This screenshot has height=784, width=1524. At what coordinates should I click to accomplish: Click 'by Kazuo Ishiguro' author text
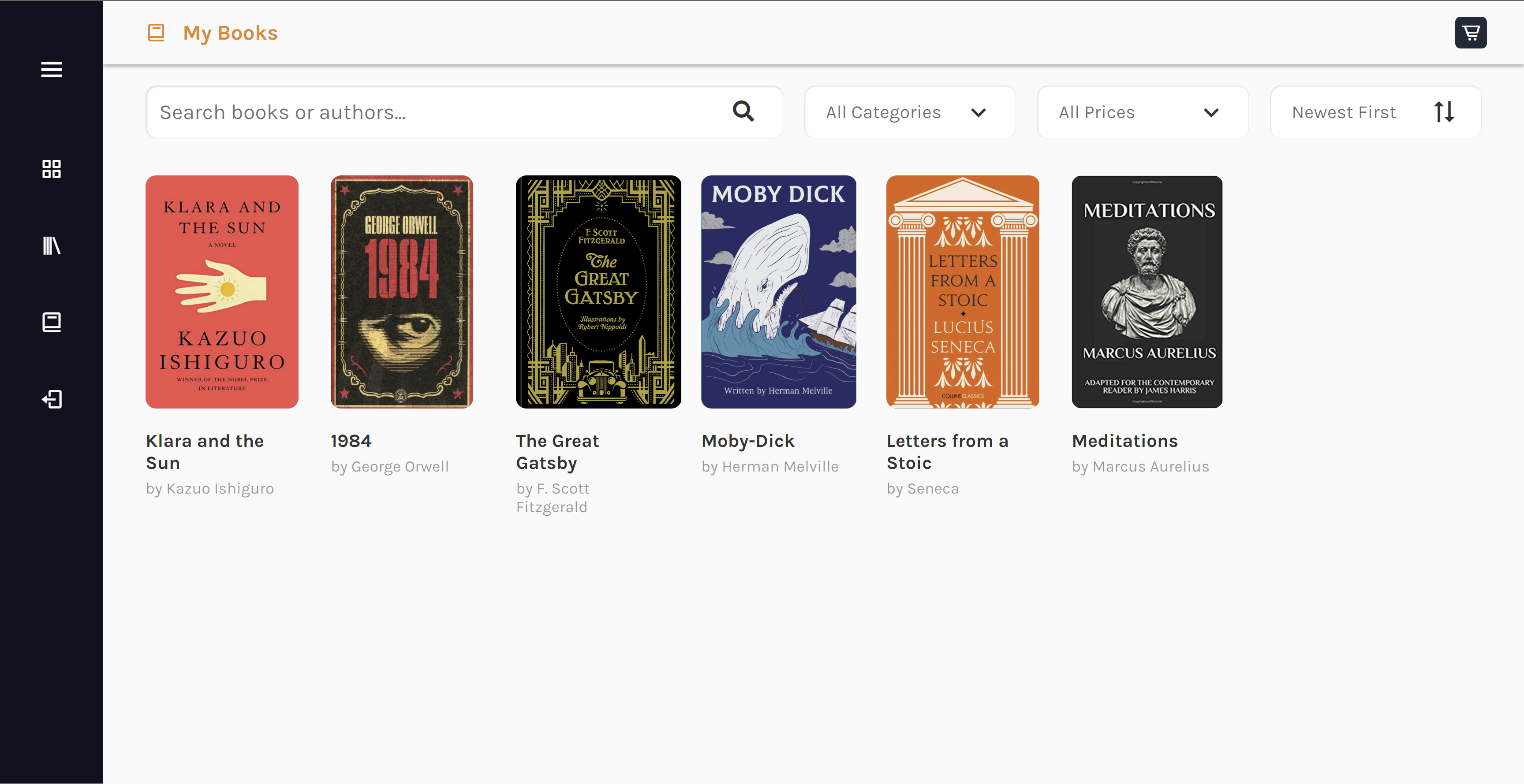(210, 488)
